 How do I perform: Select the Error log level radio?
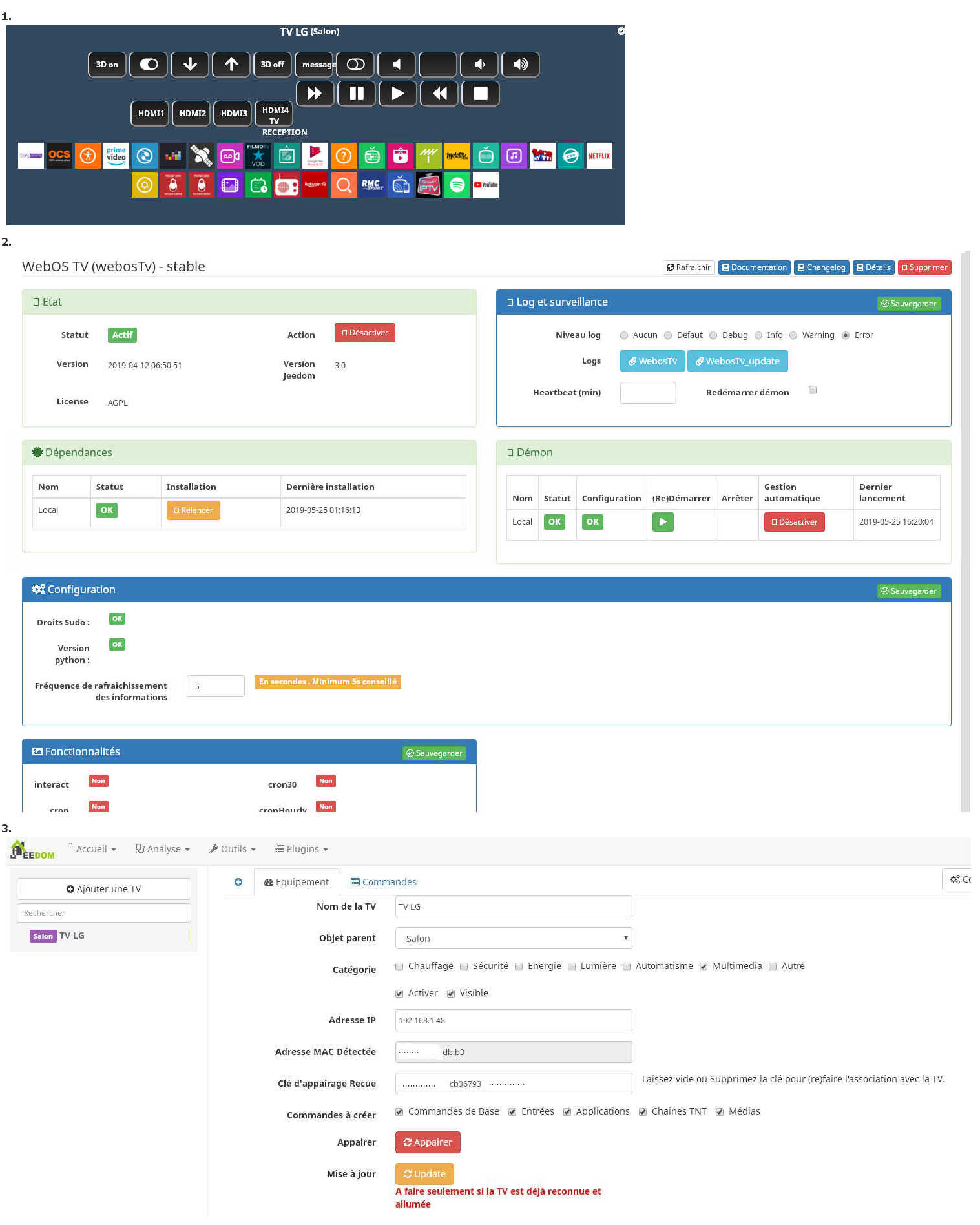tap(846, 335)
